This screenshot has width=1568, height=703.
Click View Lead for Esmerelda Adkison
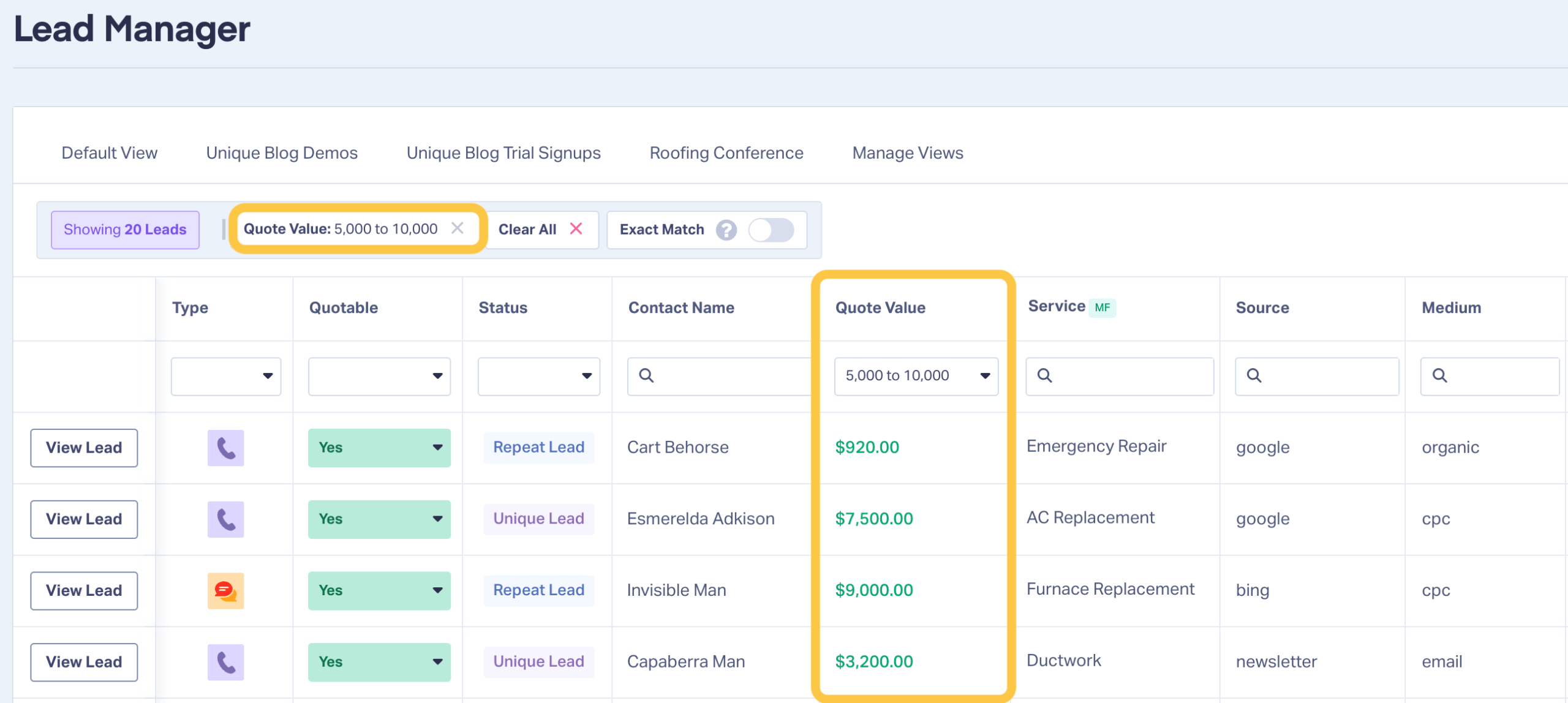tap(84, 519)
